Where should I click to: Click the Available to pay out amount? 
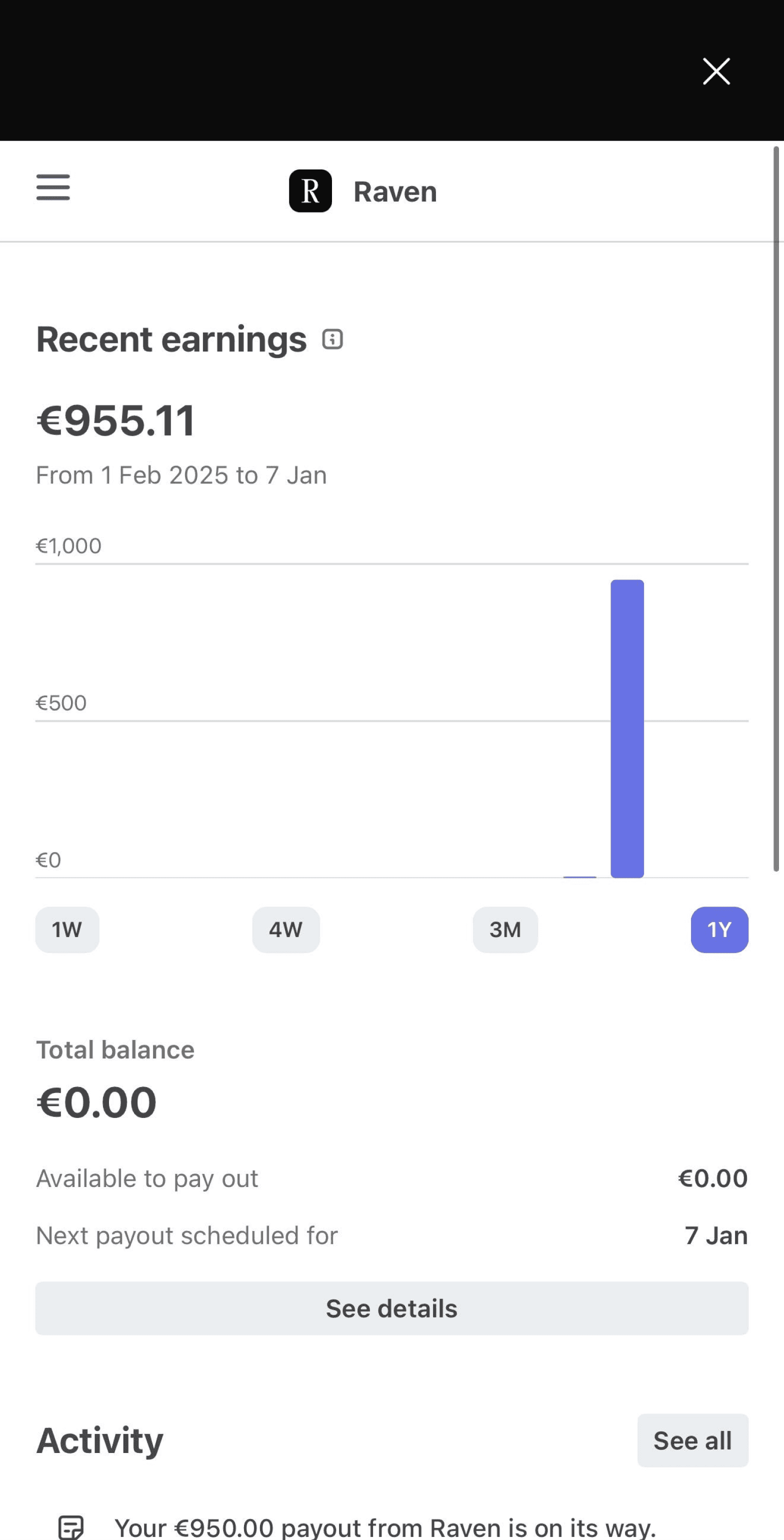713,1178
